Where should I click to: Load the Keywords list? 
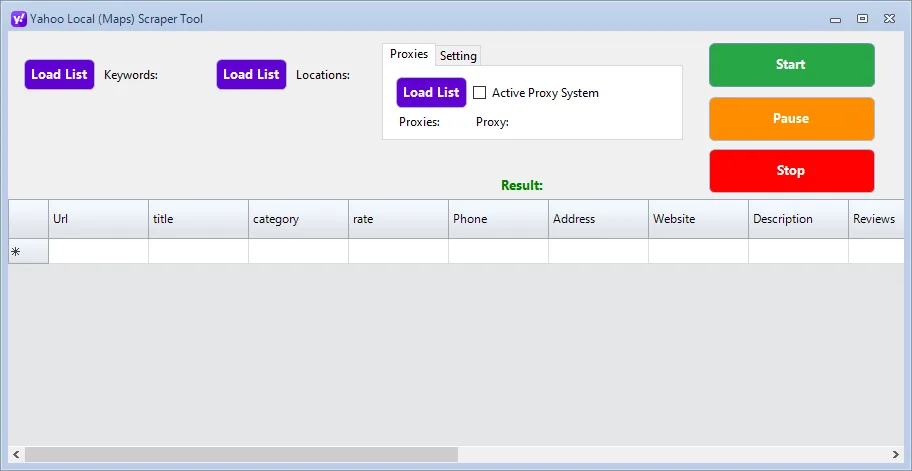tap(59, 75)
